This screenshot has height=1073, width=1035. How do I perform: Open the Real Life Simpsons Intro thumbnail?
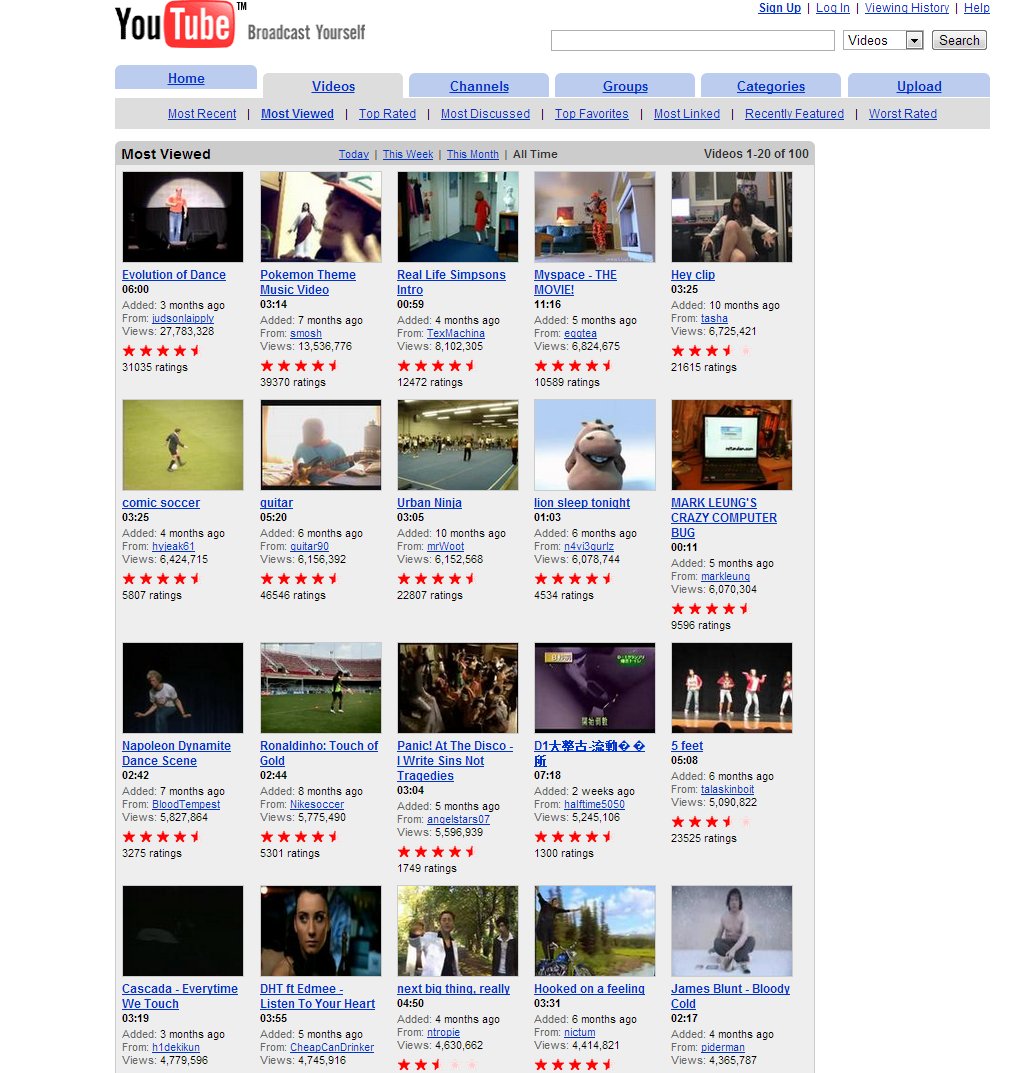coord(458,217)
